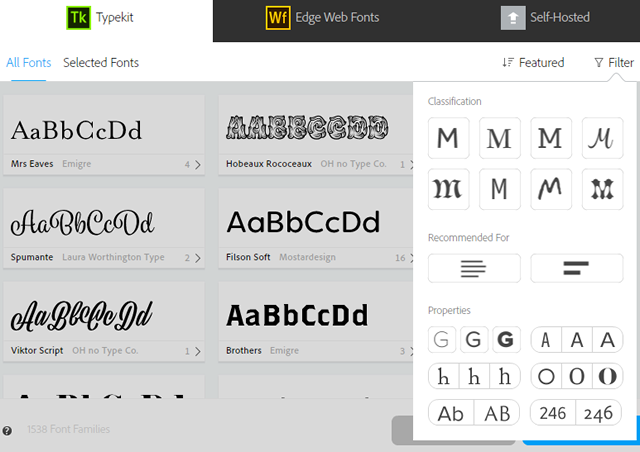Viewport: 640px width, 452px height.
Task: Choose heavy weight G property
Action: tap(506, 339)
